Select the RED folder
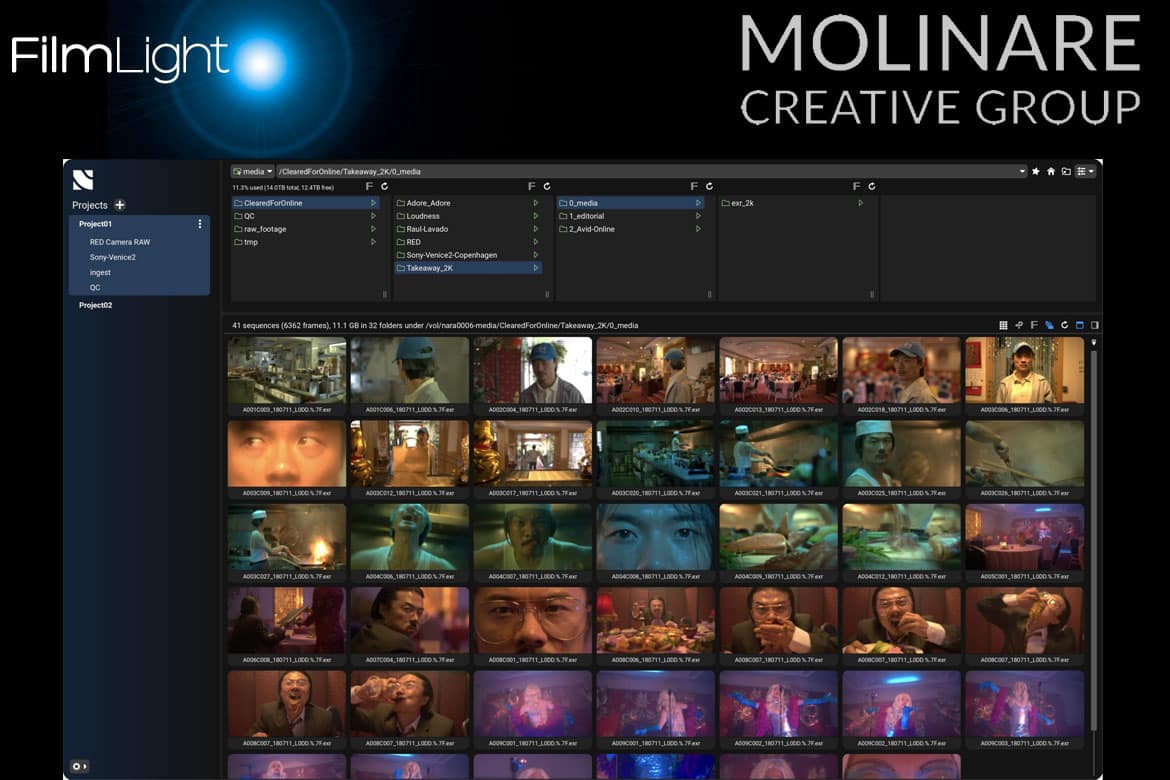The height and width of the screenshot is (780, 1170). (468, 243)
